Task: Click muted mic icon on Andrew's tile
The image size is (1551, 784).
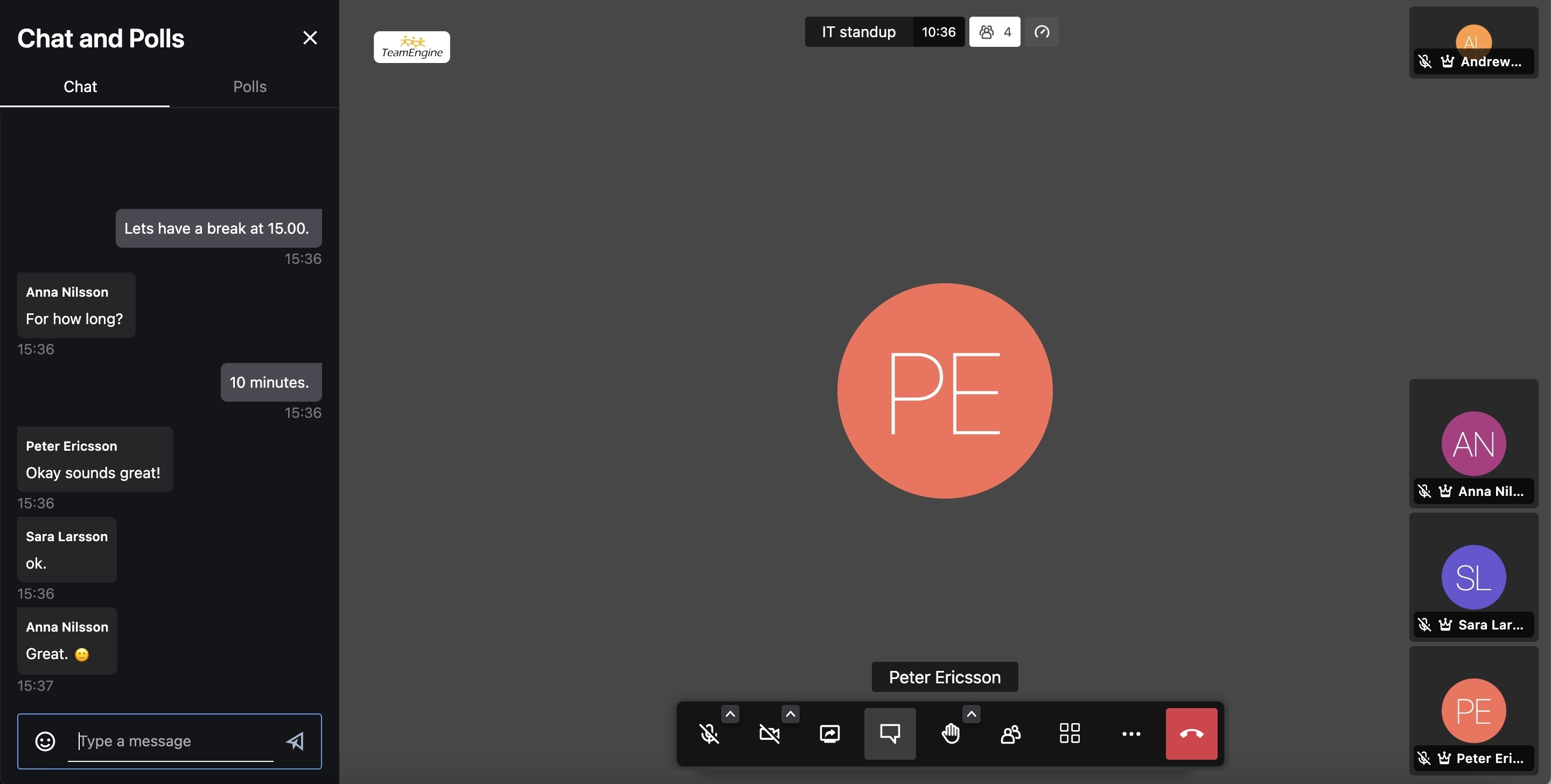Action: (1424, 61)
